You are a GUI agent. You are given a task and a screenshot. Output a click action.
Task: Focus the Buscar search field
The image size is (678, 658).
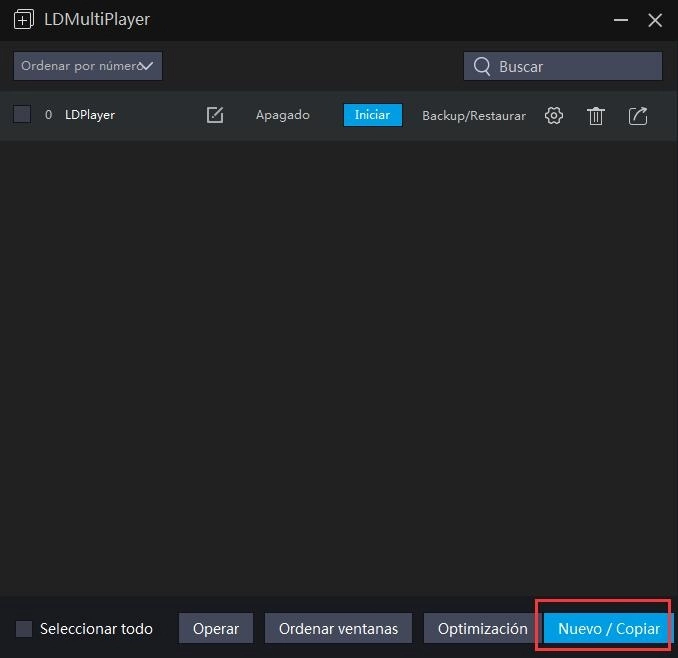(x=563, y=66)
